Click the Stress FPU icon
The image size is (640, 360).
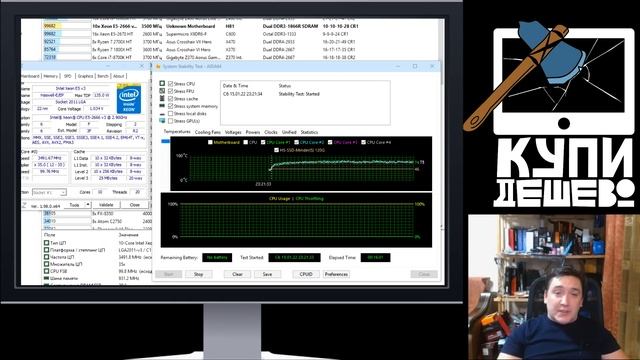[162, 91]
